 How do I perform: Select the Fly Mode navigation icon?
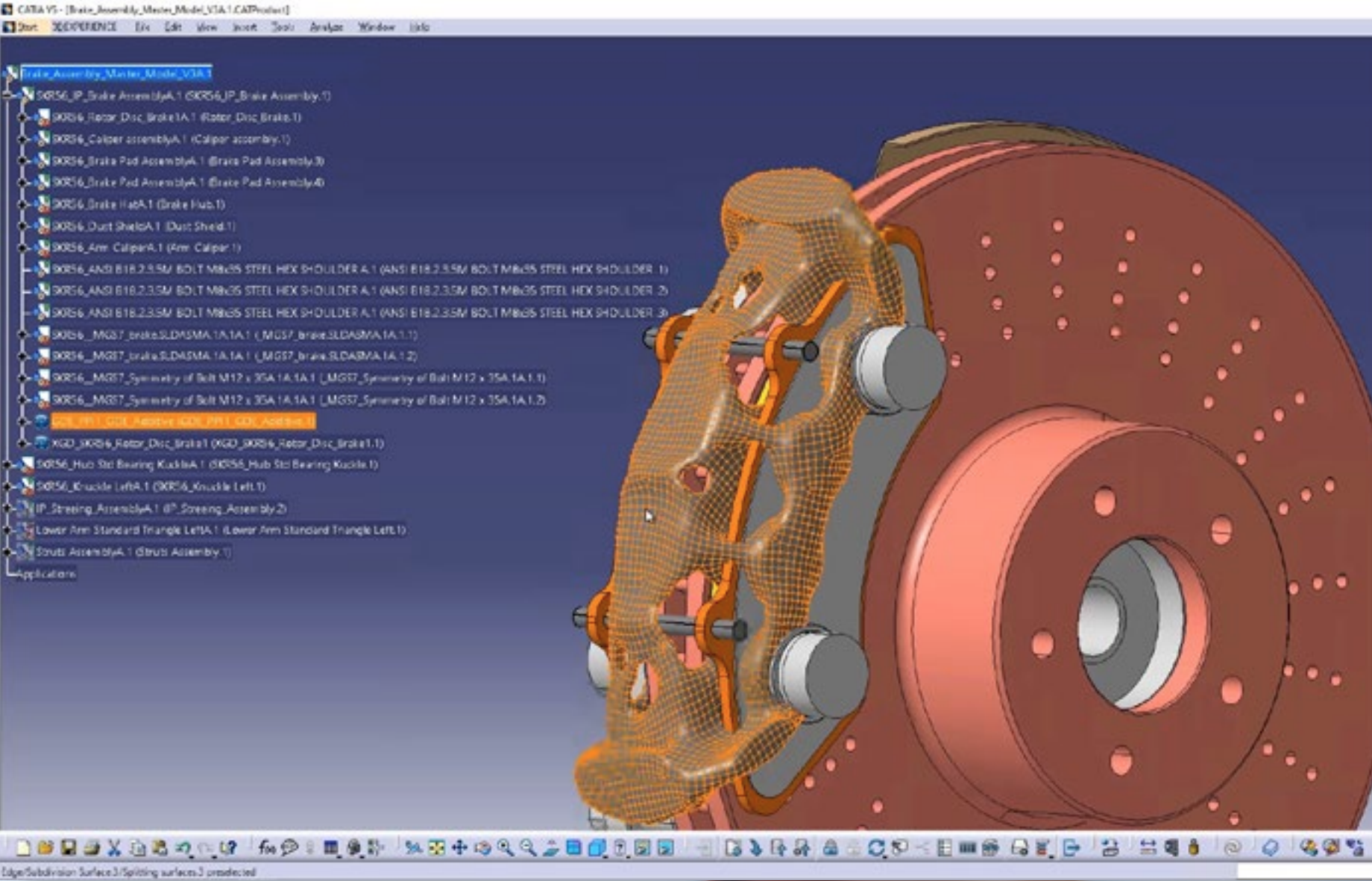[413, 850]
